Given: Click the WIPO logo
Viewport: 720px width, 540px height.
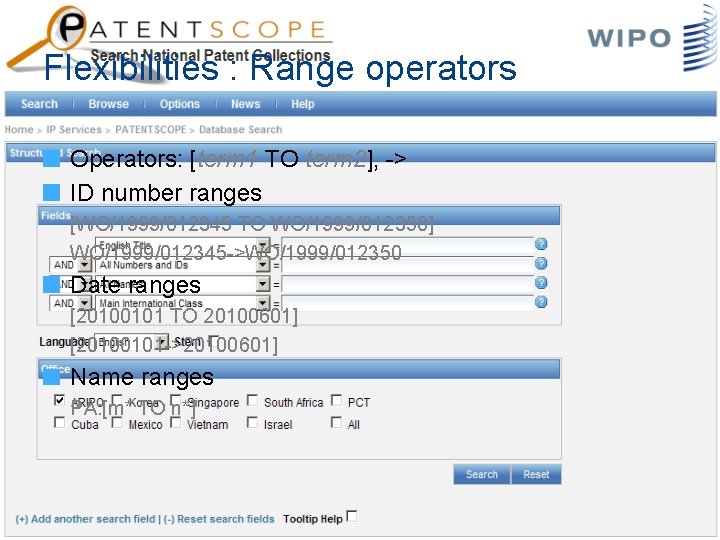Looking at the screenshot, I should [652, 38].
